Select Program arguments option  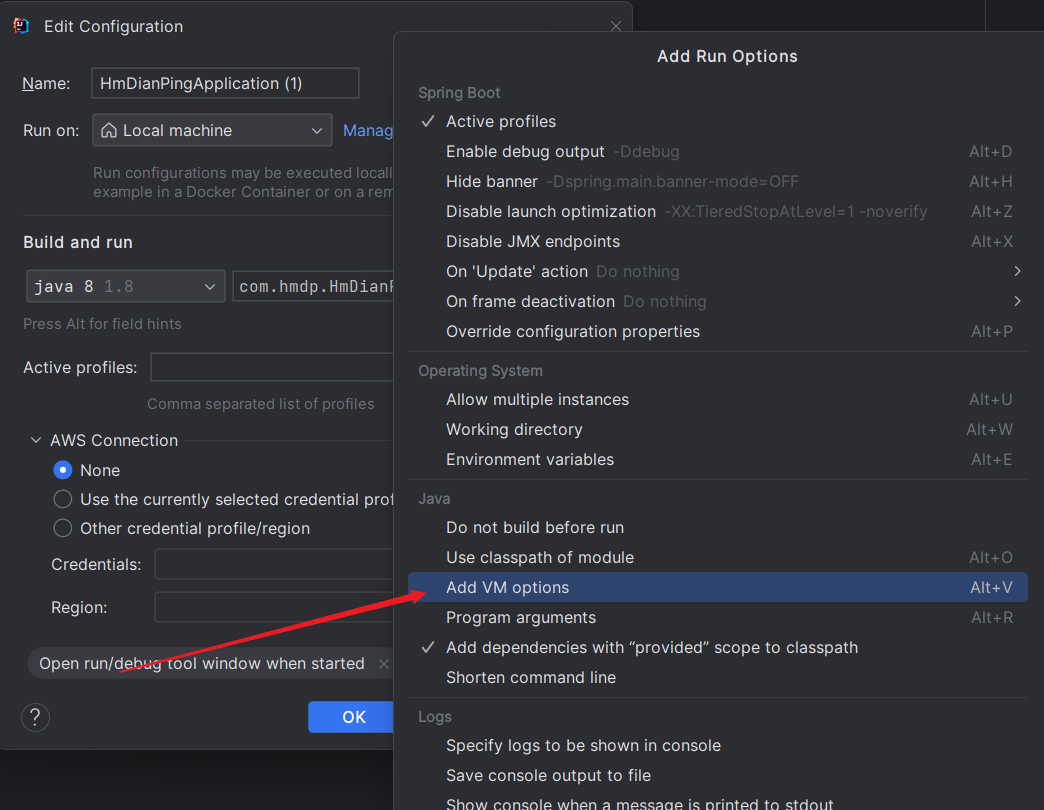pyautogui.click(x=718, y=618)
